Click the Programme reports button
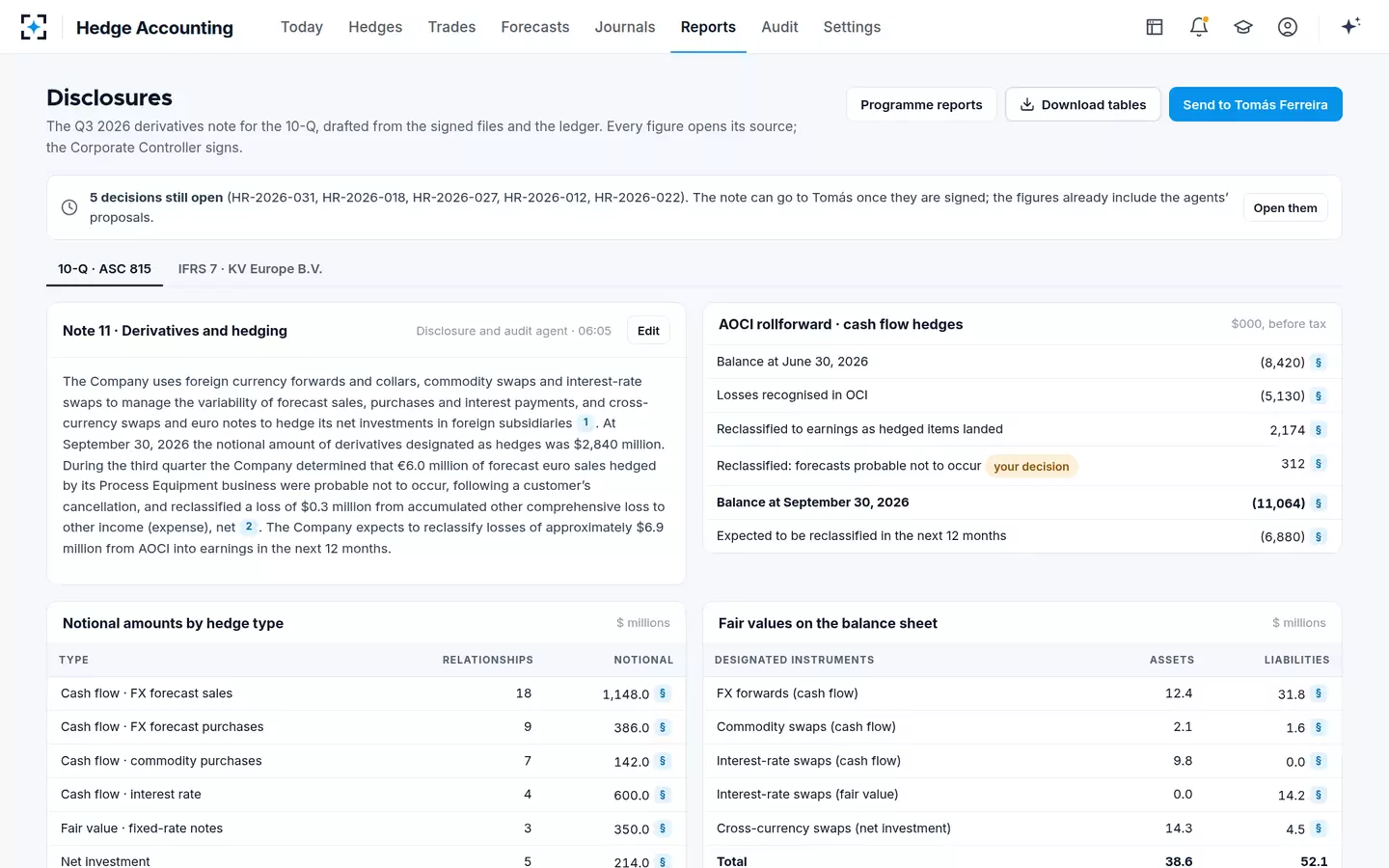This screenshot has height=868, width=1389. [x=921, y=104]
